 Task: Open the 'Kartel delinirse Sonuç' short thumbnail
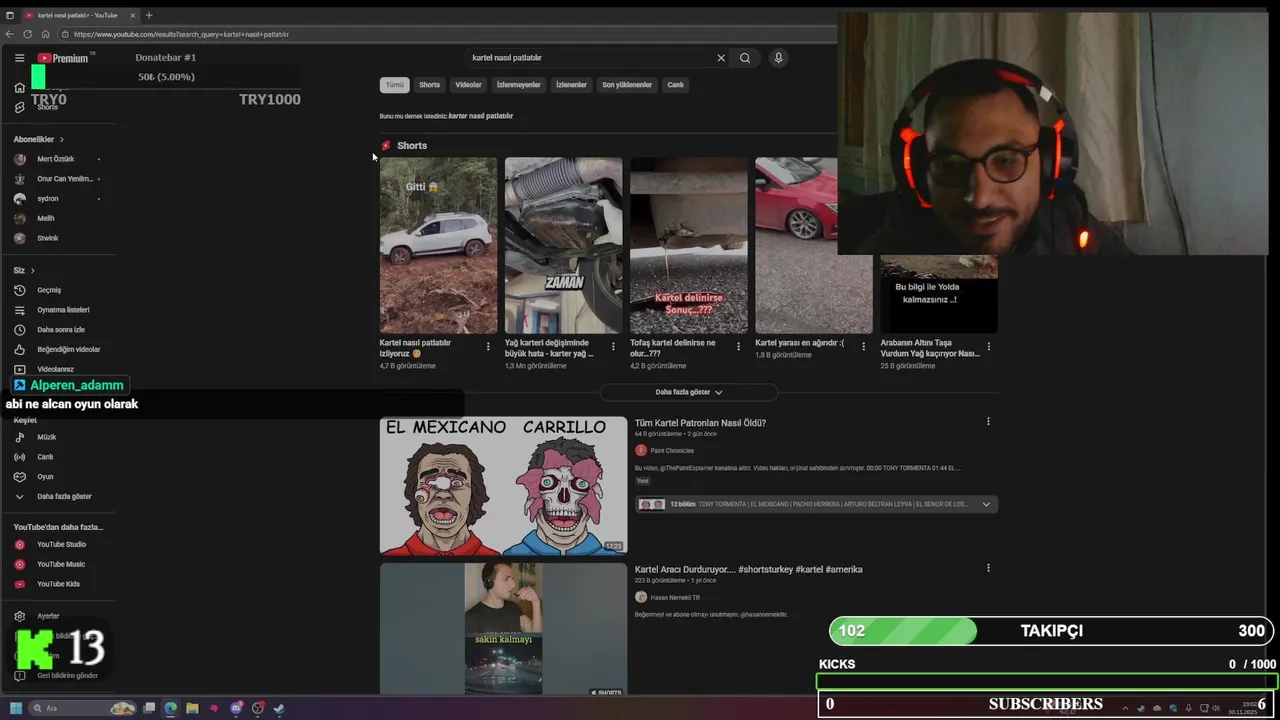(x=688, y=245)
